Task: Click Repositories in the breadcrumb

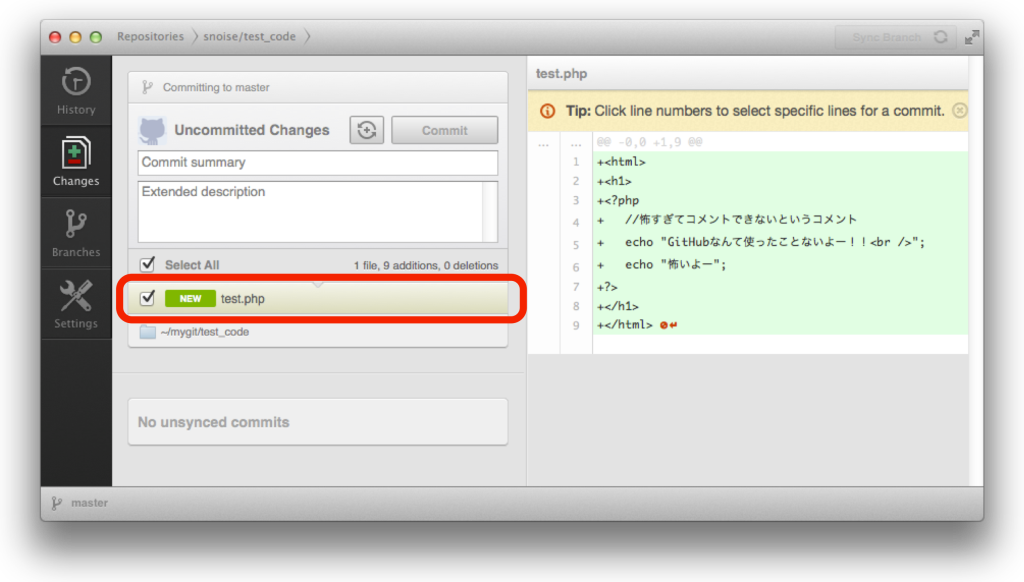Action: point(150,37)
